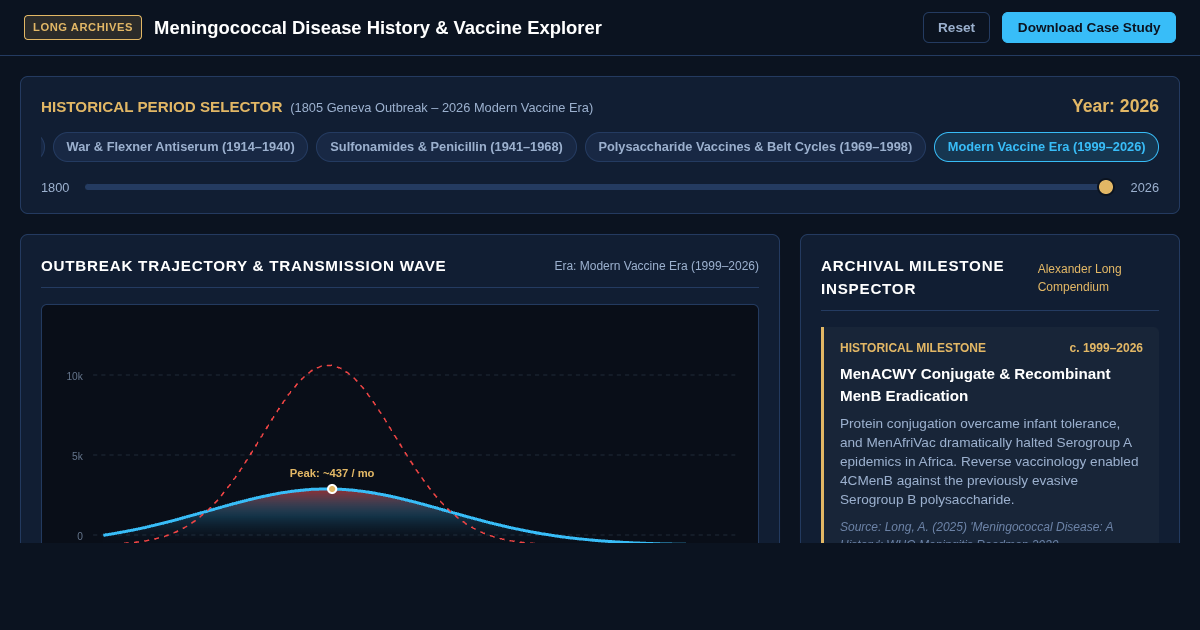Select War & Flexner Antiserum period

pyautogui.click(x=180, y=147)
